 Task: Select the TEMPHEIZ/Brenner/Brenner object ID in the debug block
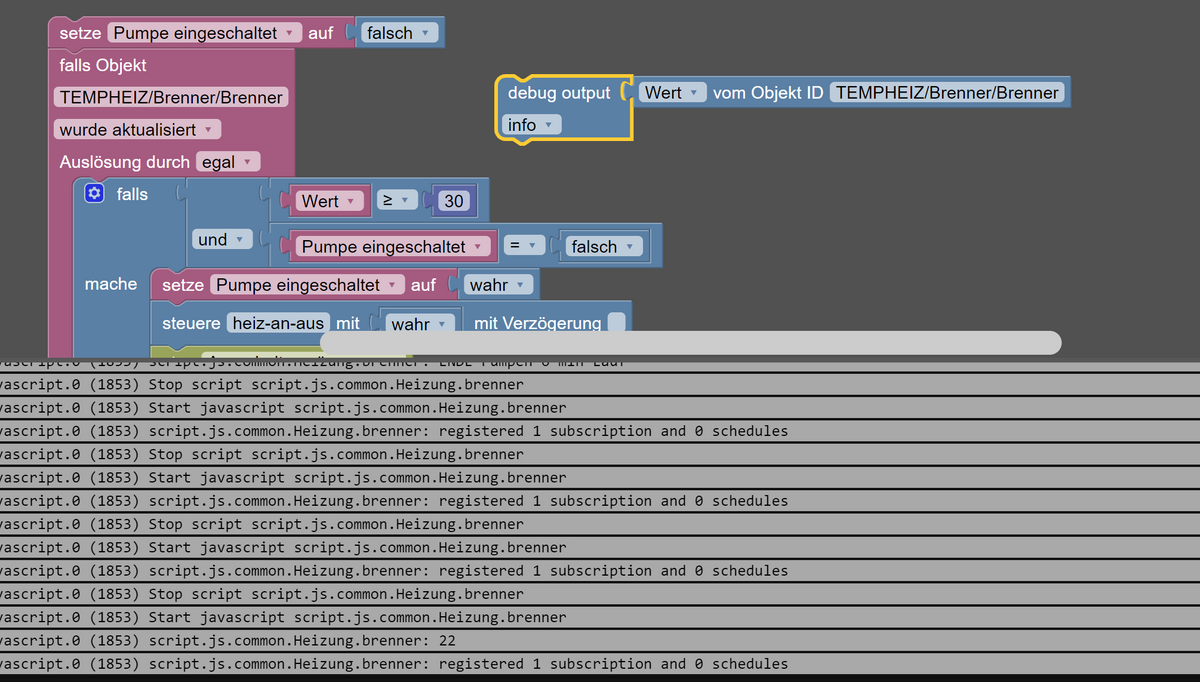coord(946,92)
